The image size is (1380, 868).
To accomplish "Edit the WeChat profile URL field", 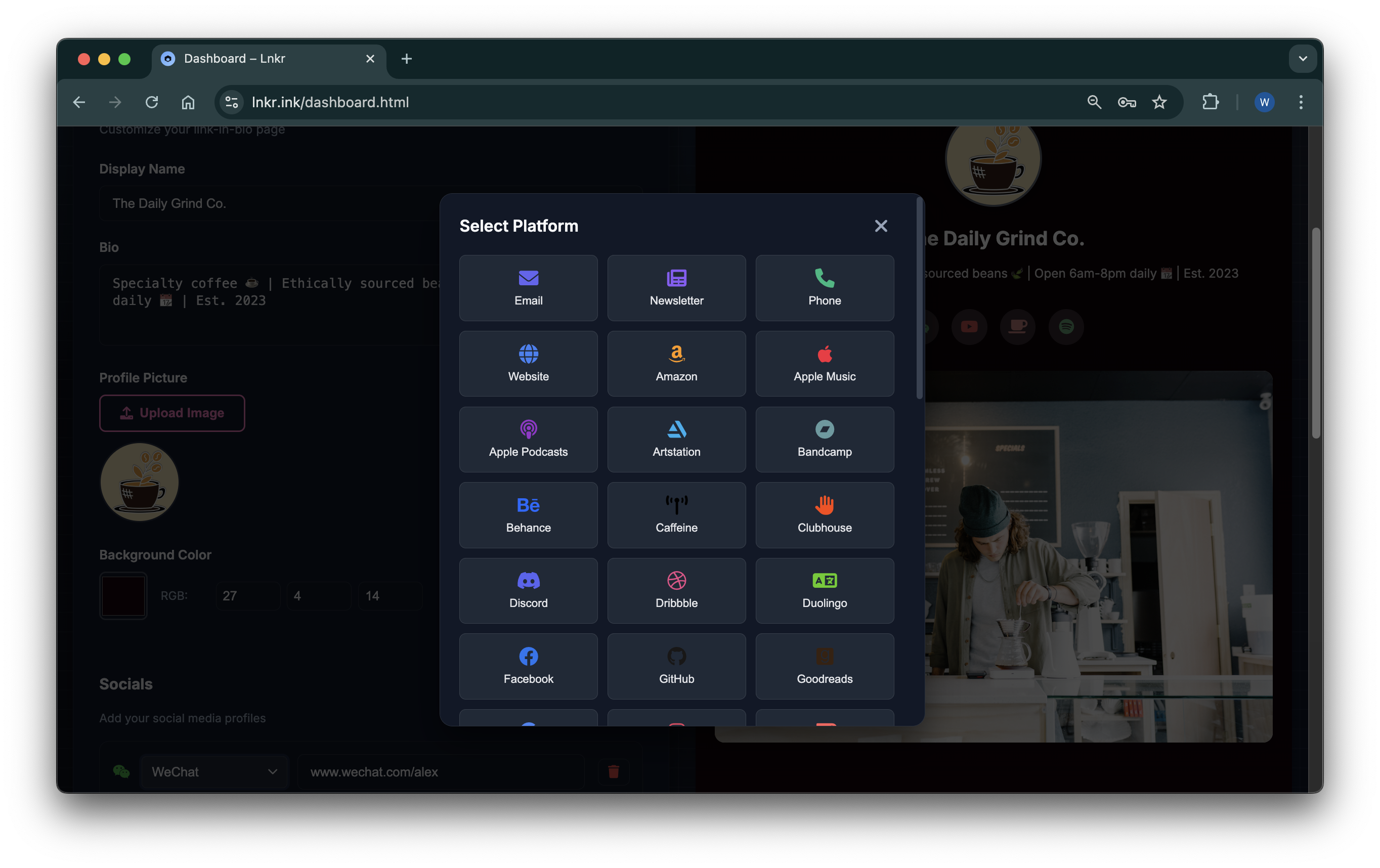I will [x=441, y=772].
